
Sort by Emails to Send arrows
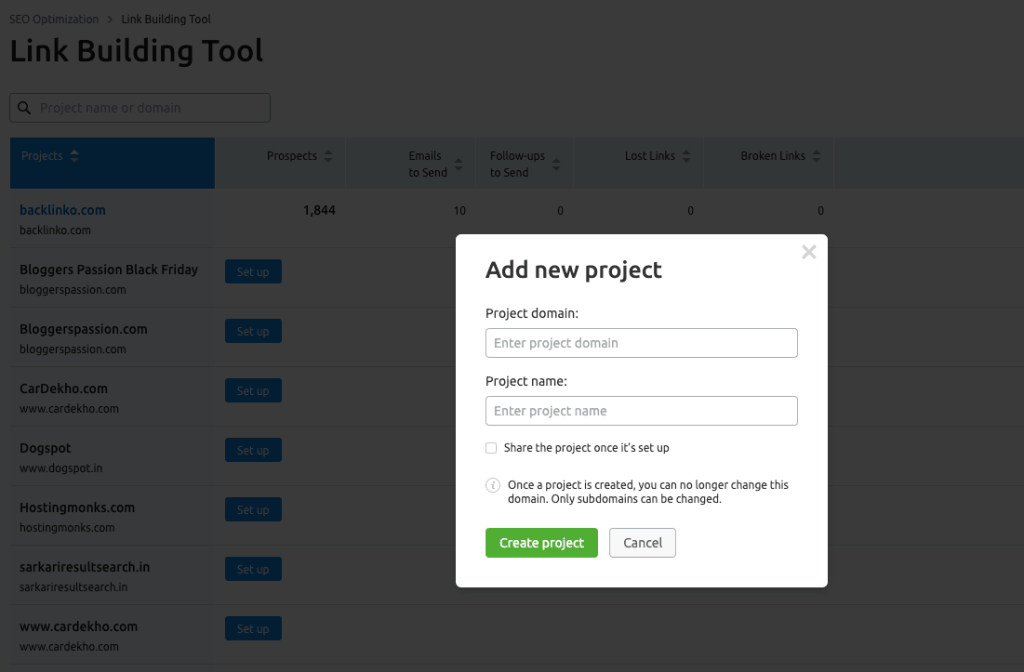pyautogui.click(x=458, y=164)
